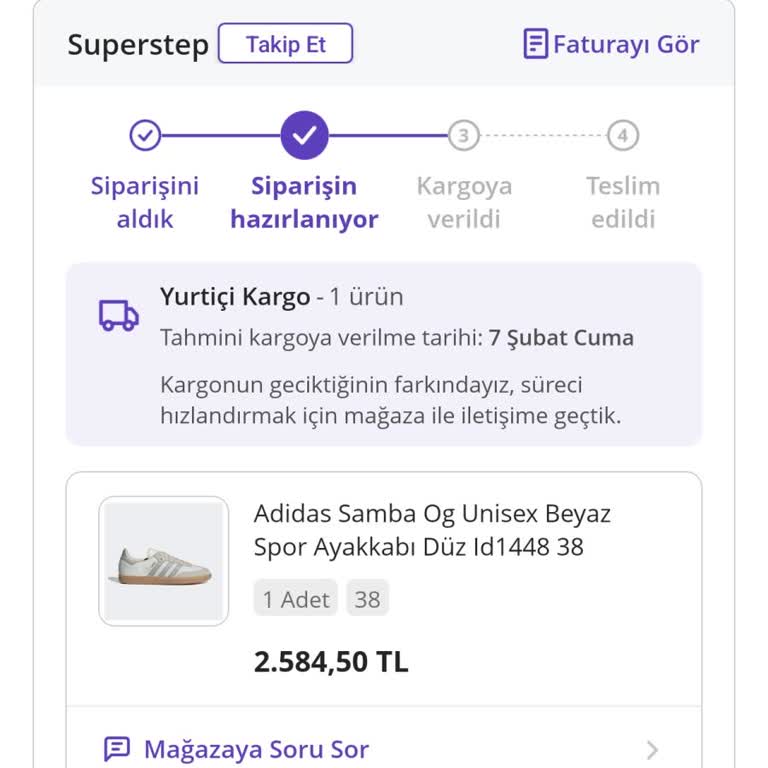The width and height of the screenshot is (768, 768).
Task: Click the Adidas Samba shoe thumbnail
Action: 164,561
